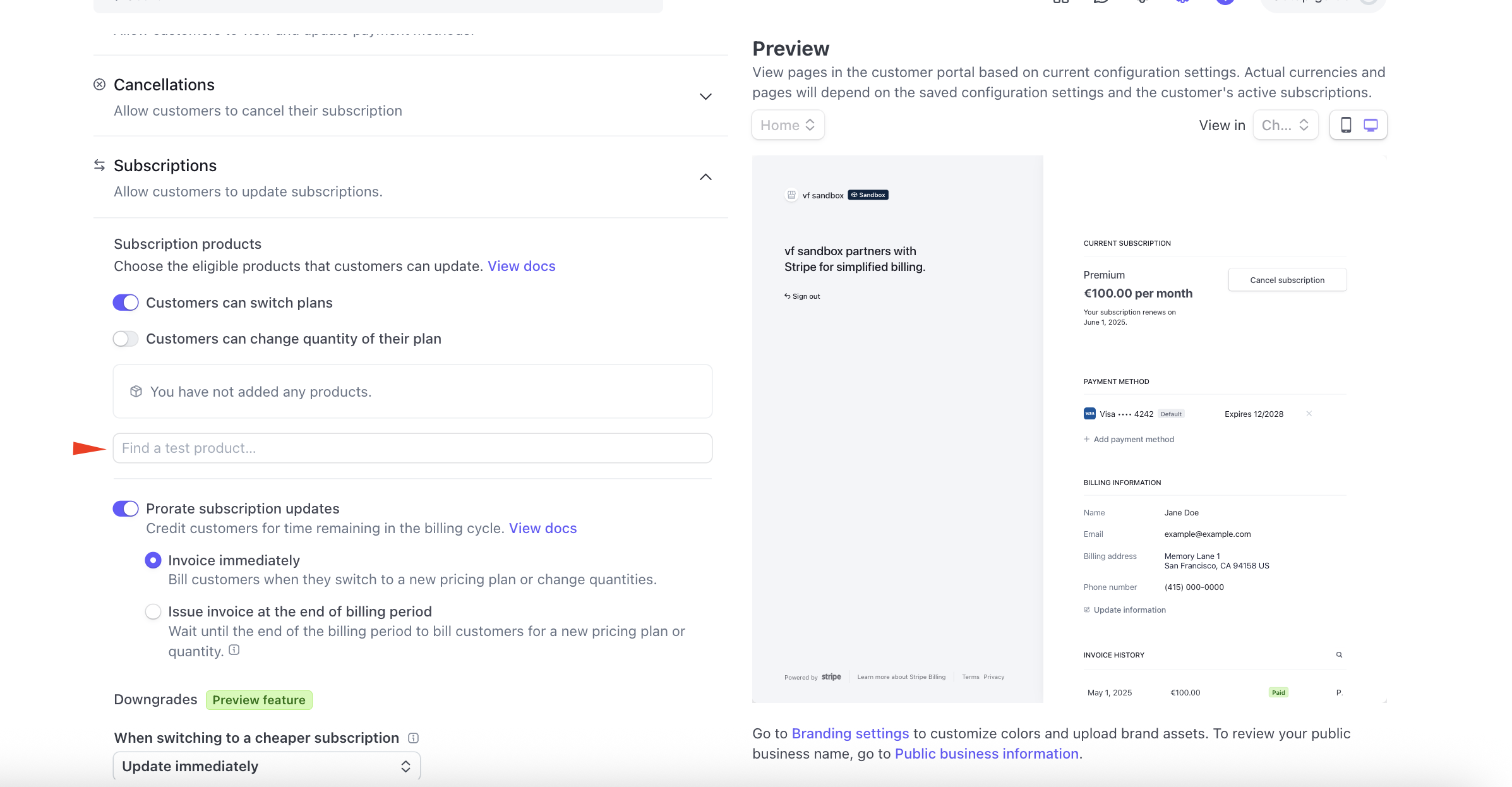Open View docs link for subscription products
Image resolution: width=1512 pixels, height=787 pixels.
(522, 266)
